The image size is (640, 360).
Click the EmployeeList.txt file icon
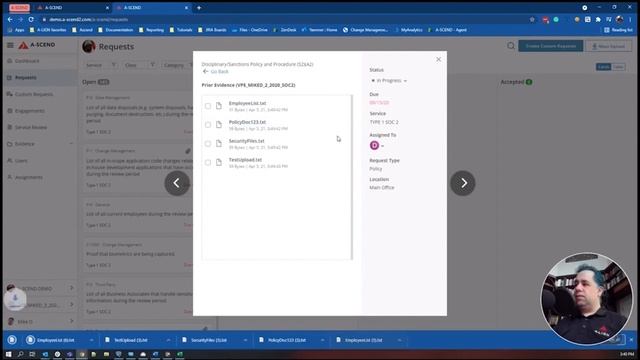[x=219, y=106]
